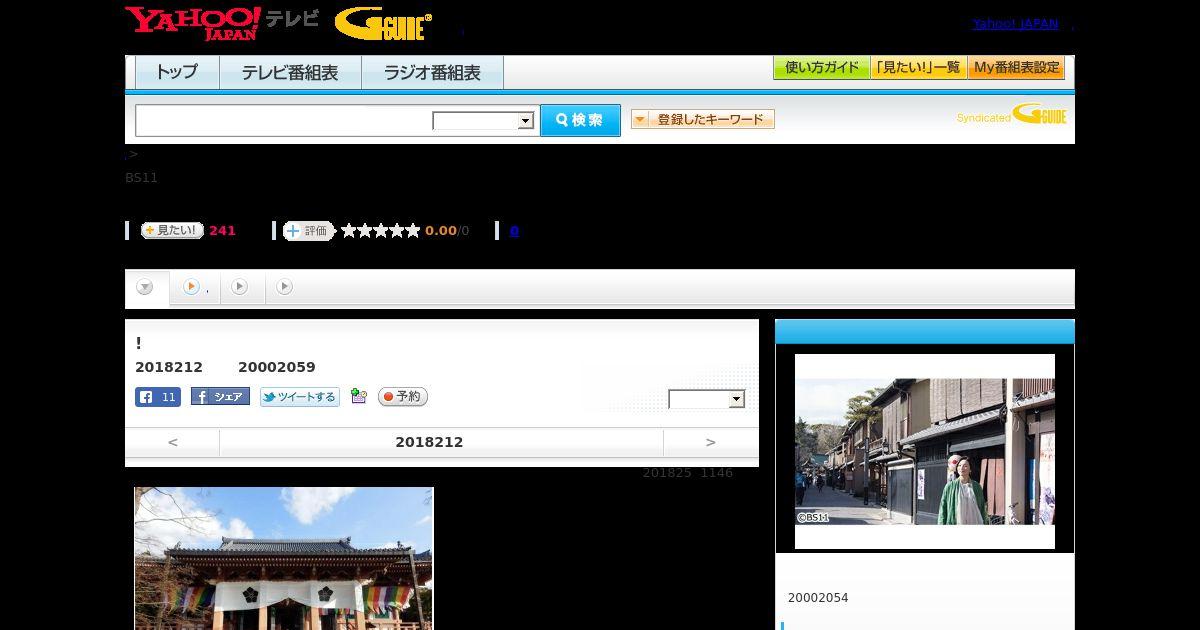
Task: Click the BS11 channel text
Action: 141,178
